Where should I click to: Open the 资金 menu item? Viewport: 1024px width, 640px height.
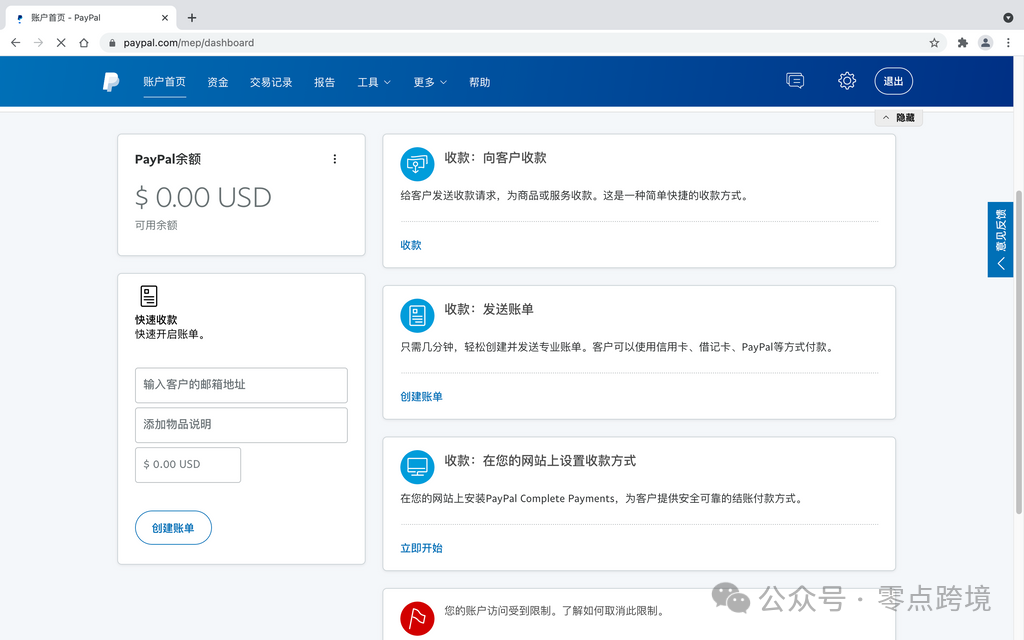[218, 82]
